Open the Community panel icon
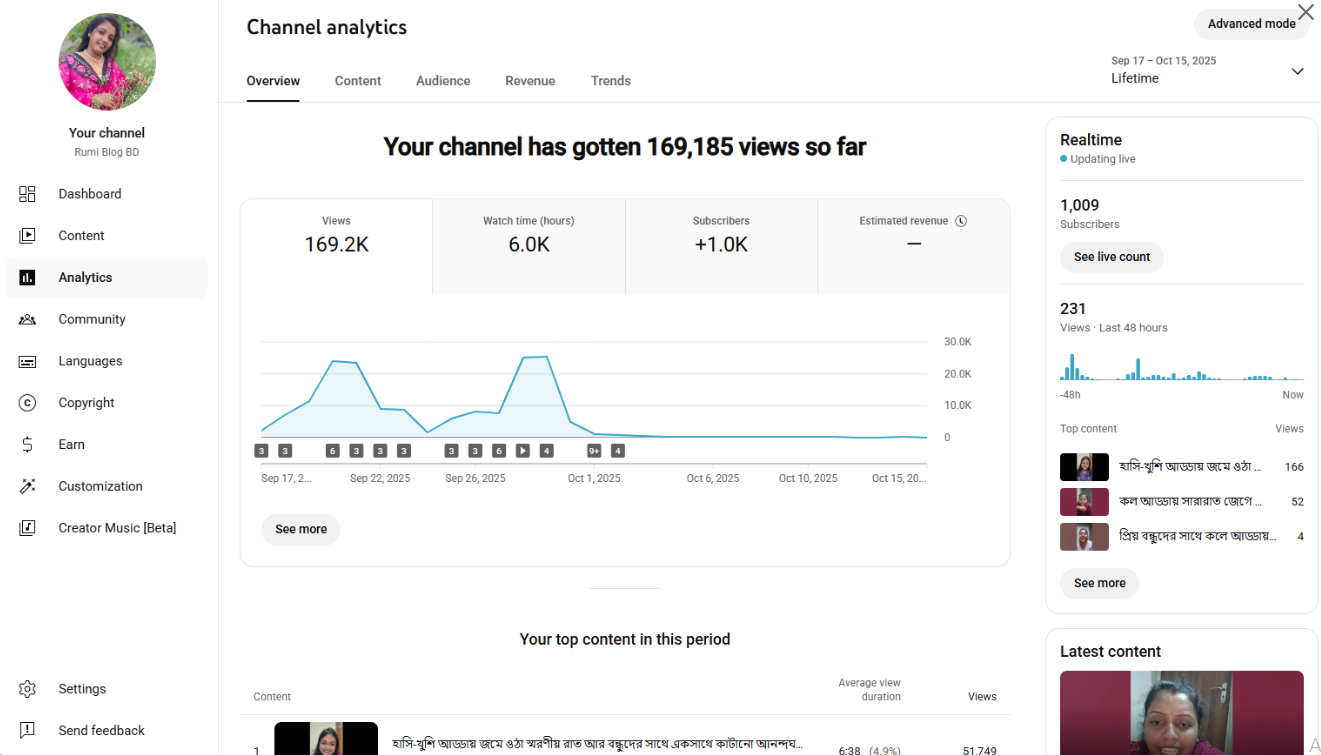This screenshot has height=755, width=1321. click(x=27, y=319)
